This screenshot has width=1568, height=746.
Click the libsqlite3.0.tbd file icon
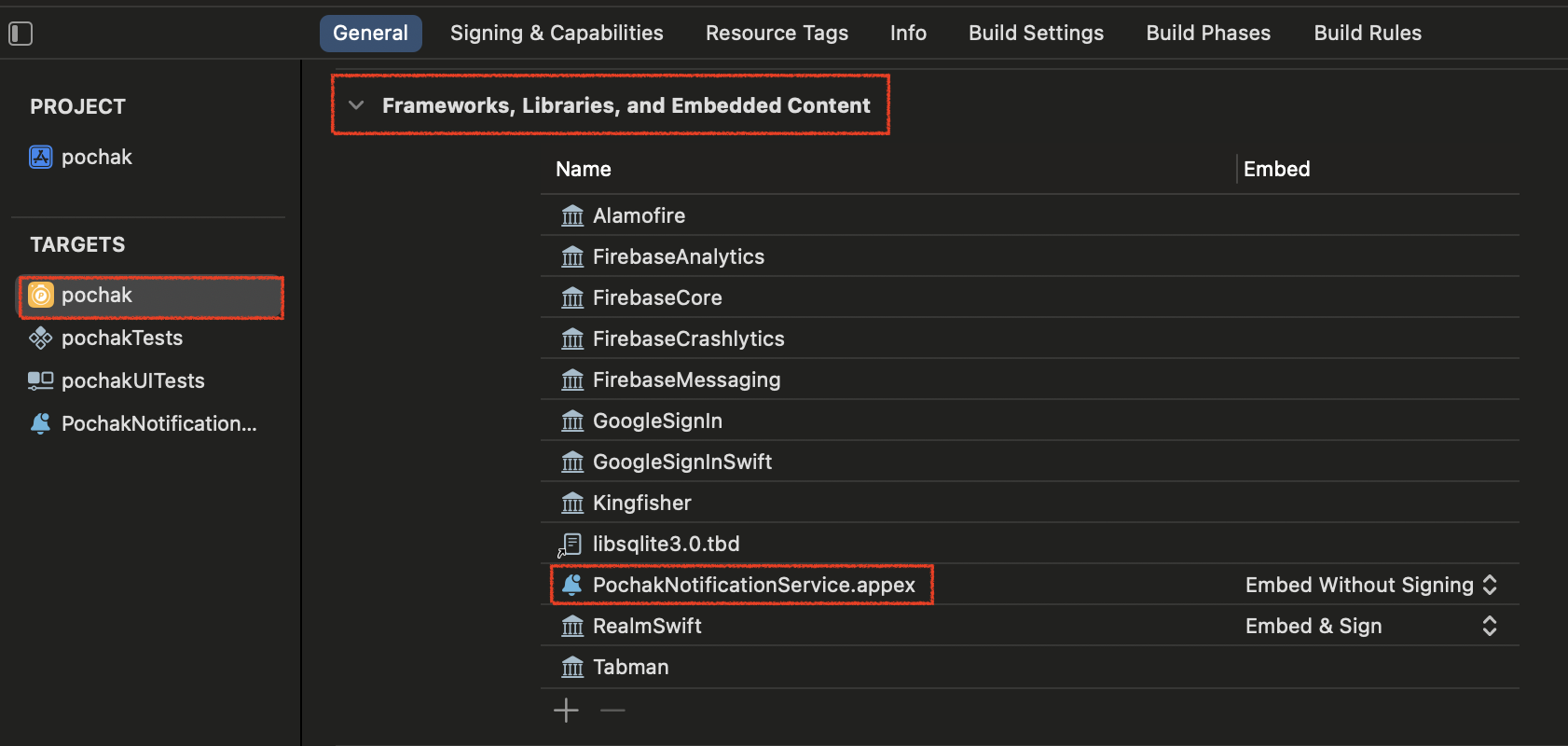tap(571, 545)
